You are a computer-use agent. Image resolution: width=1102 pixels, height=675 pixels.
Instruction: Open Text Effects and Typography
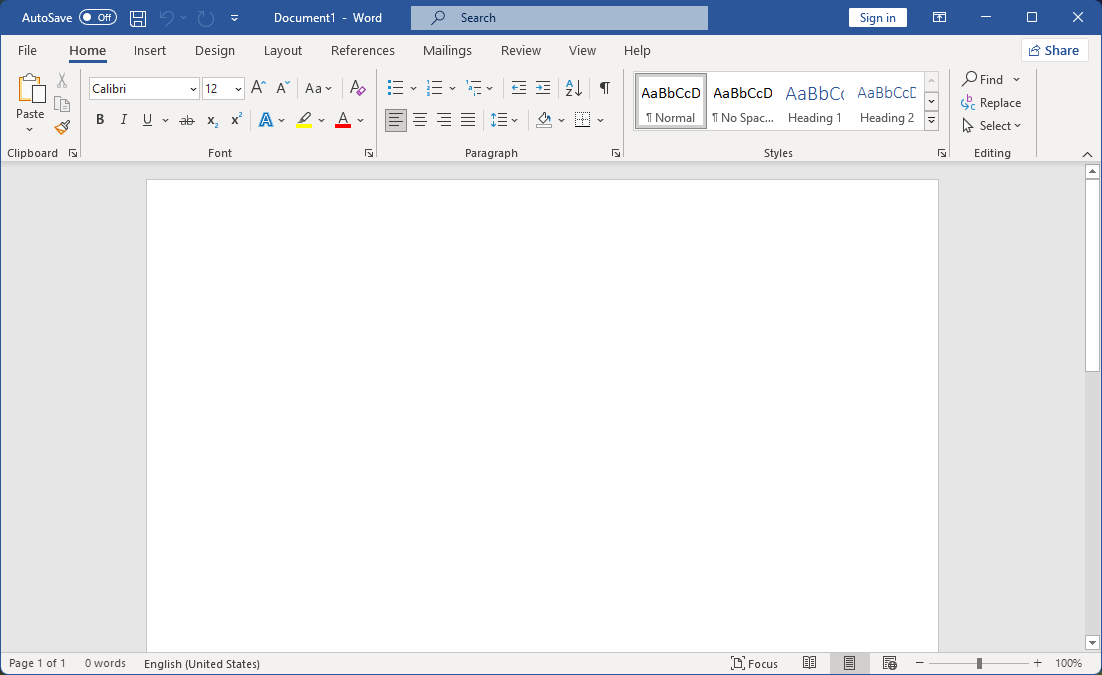coord(266,120)
